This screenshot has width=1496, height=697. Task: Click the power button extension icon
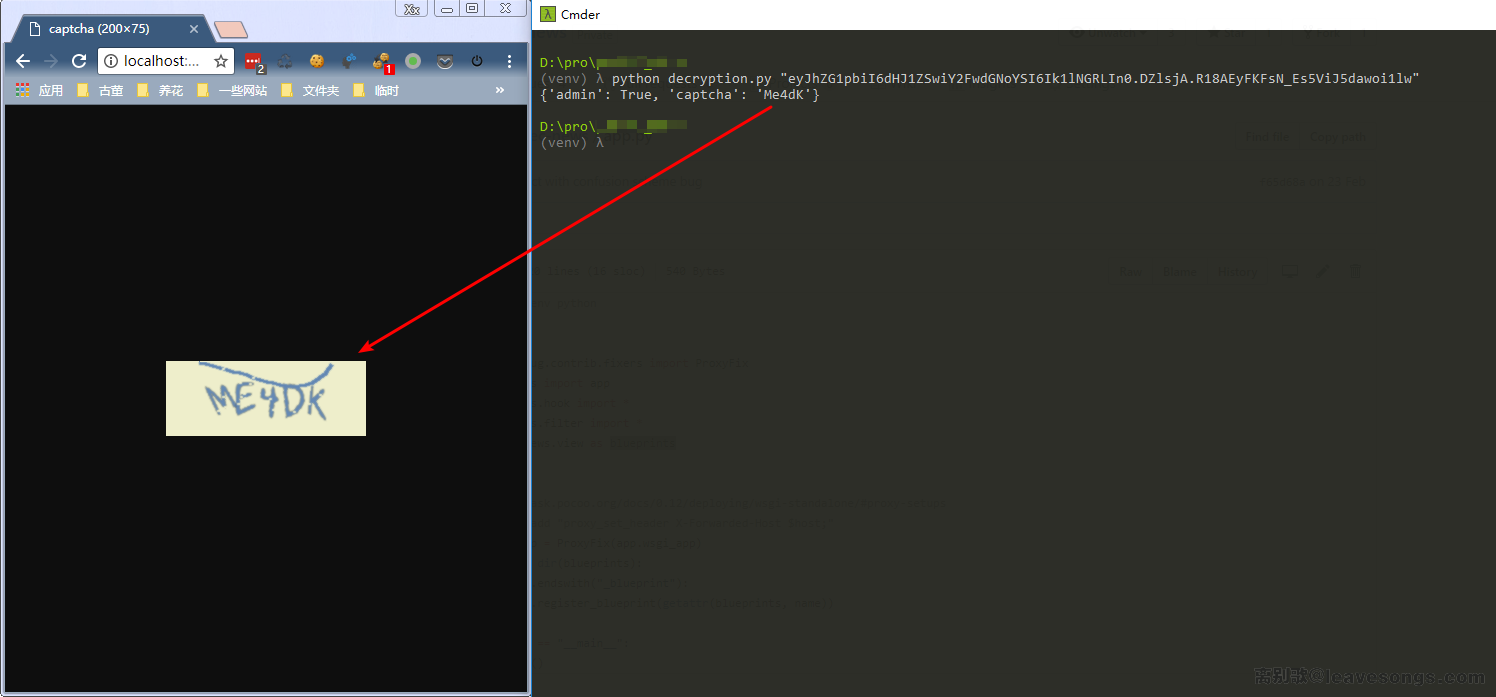[477, 61]
